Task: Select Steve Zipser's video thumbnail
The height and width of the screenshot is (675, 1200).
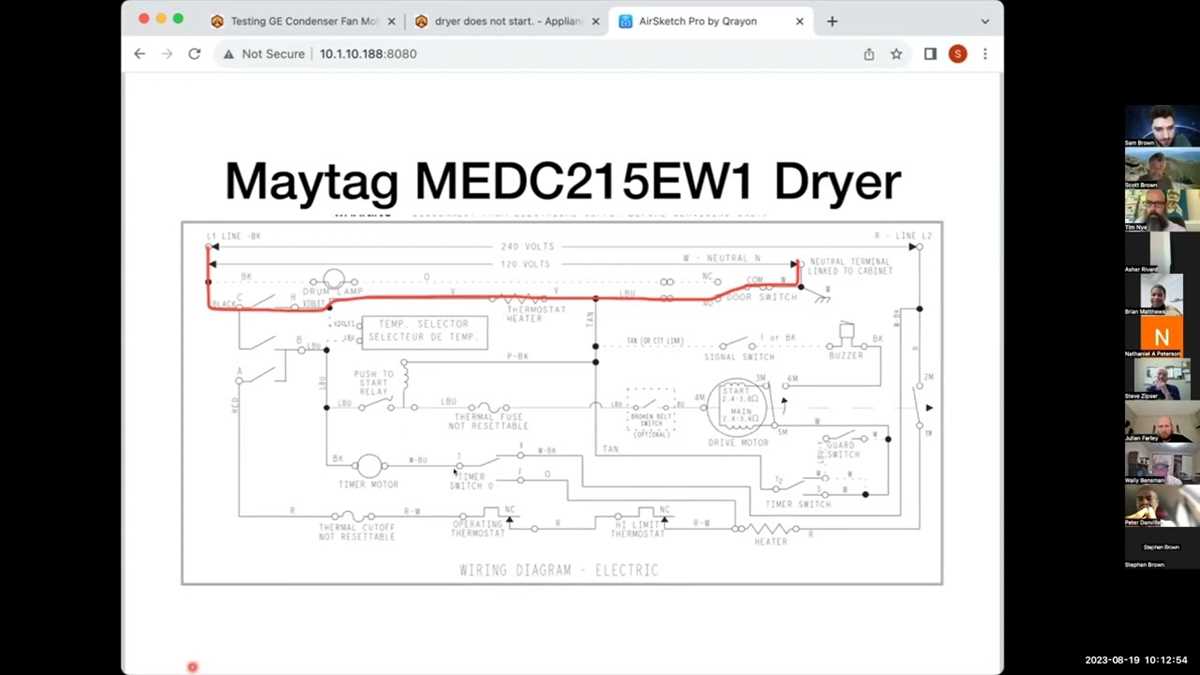Action: pos(1161,379)
